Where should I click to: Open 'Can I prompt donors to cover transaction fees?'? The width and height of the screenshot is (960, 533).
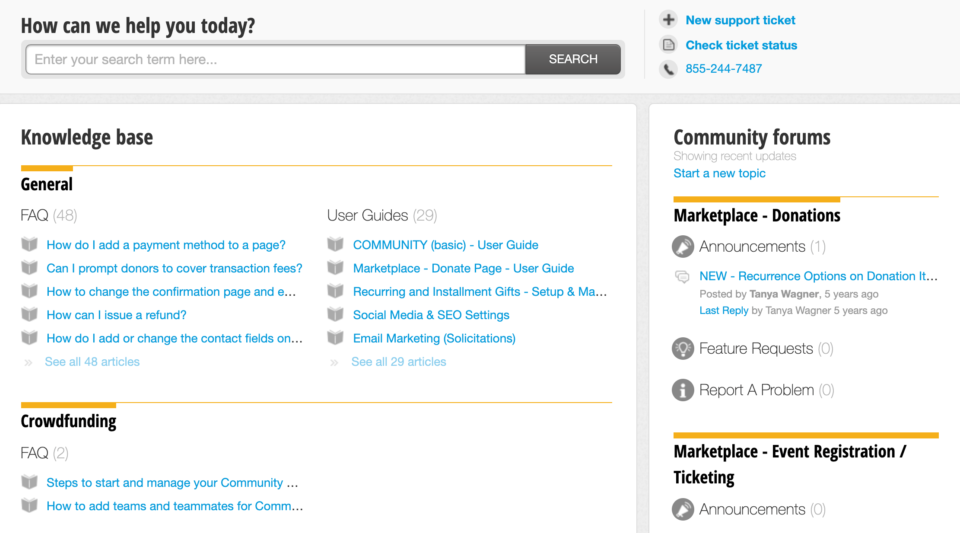tap(174, 268)
